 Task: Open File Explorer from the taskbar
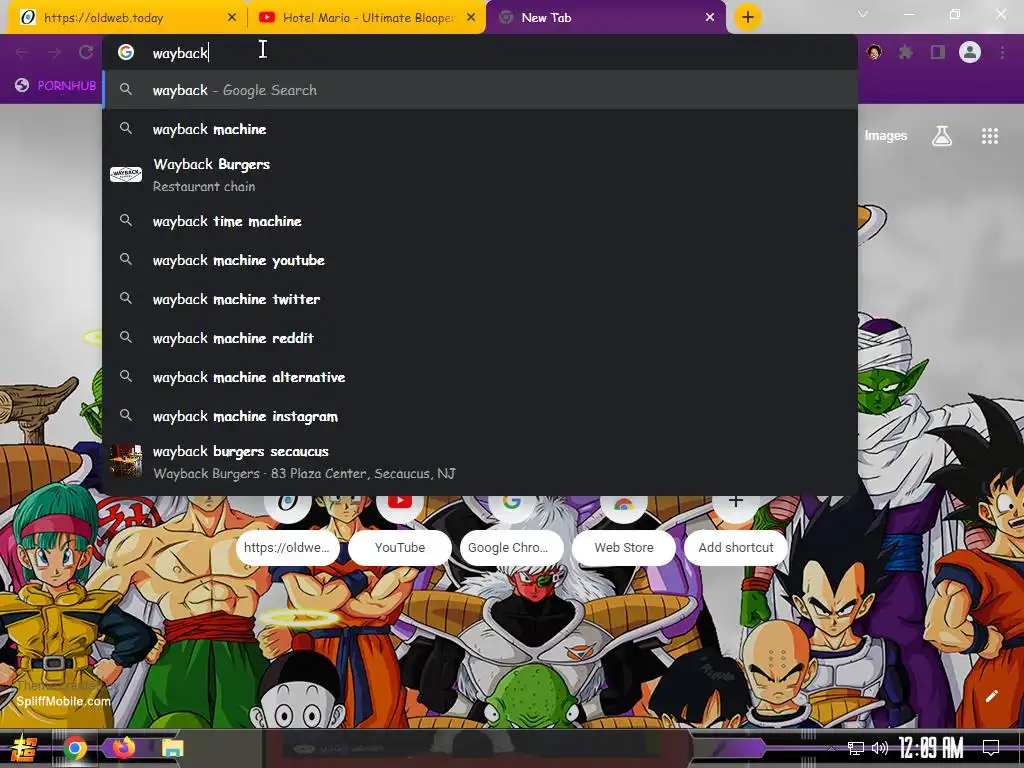pos(173,748)
